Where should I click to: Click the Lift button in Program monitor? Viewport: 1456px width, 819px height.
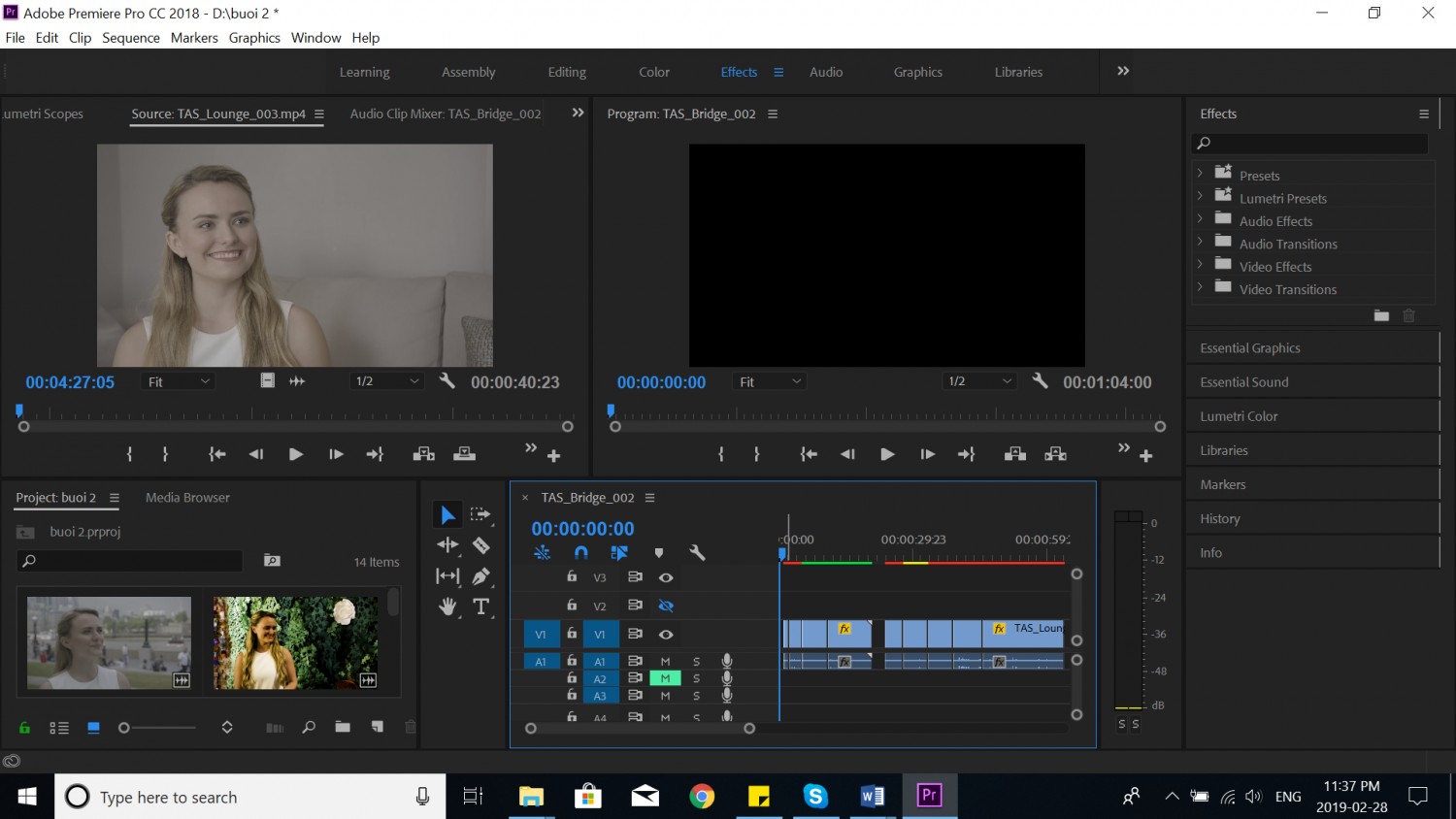click(x=1015, y=454)
